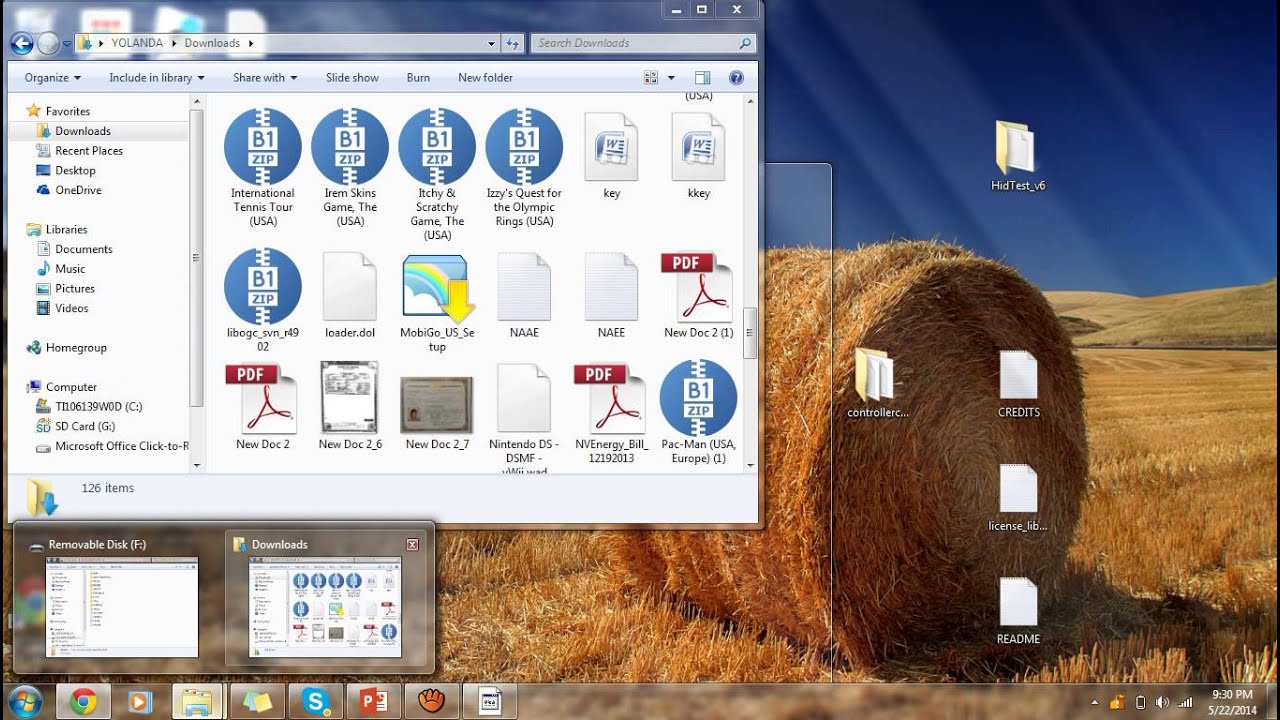The width and height of the screenshot is (1280, 720).
Task: Select the NAAE file
Action: 524,295
